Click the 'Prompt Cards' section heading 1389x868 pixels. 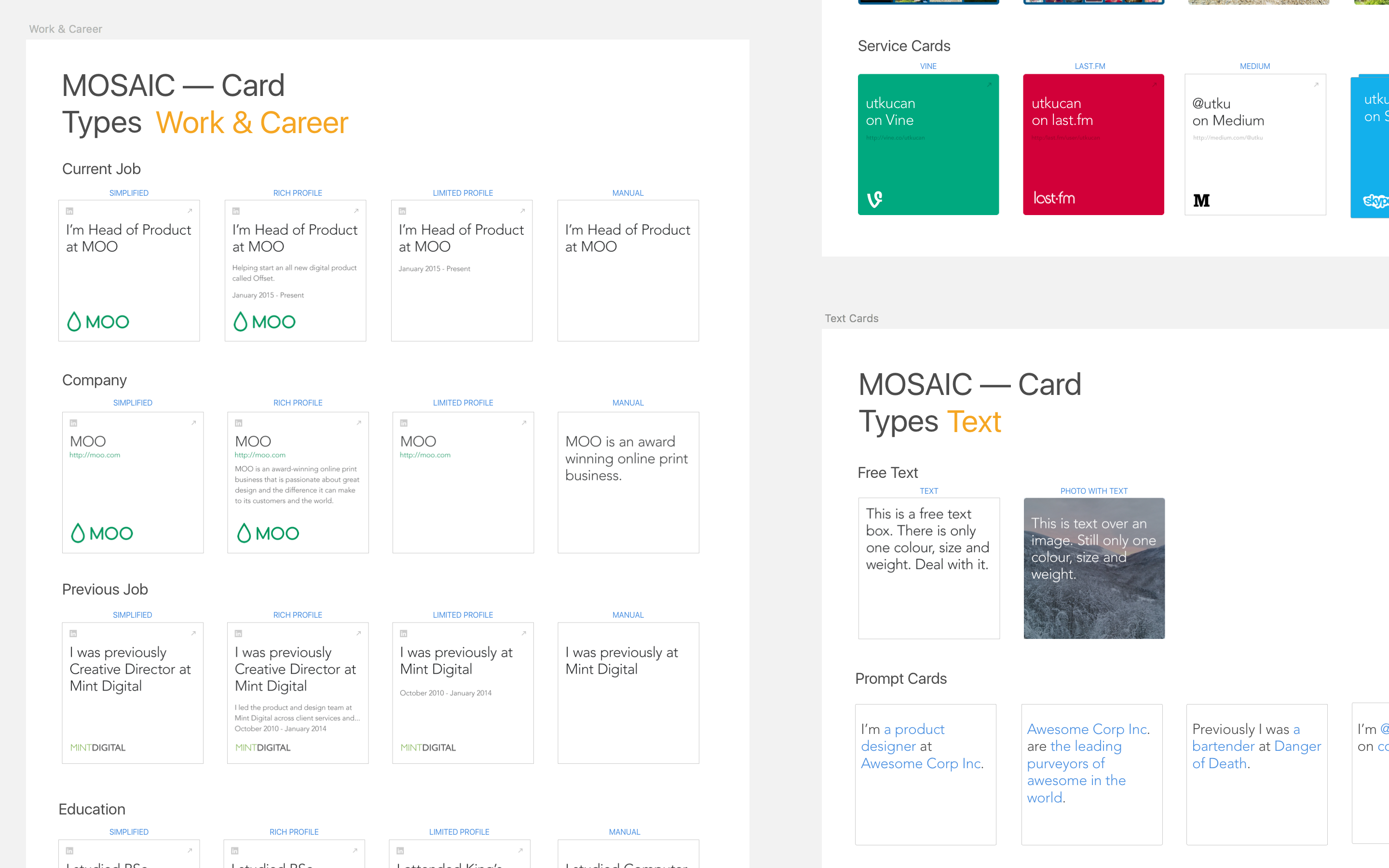click(x=901, y=679)
